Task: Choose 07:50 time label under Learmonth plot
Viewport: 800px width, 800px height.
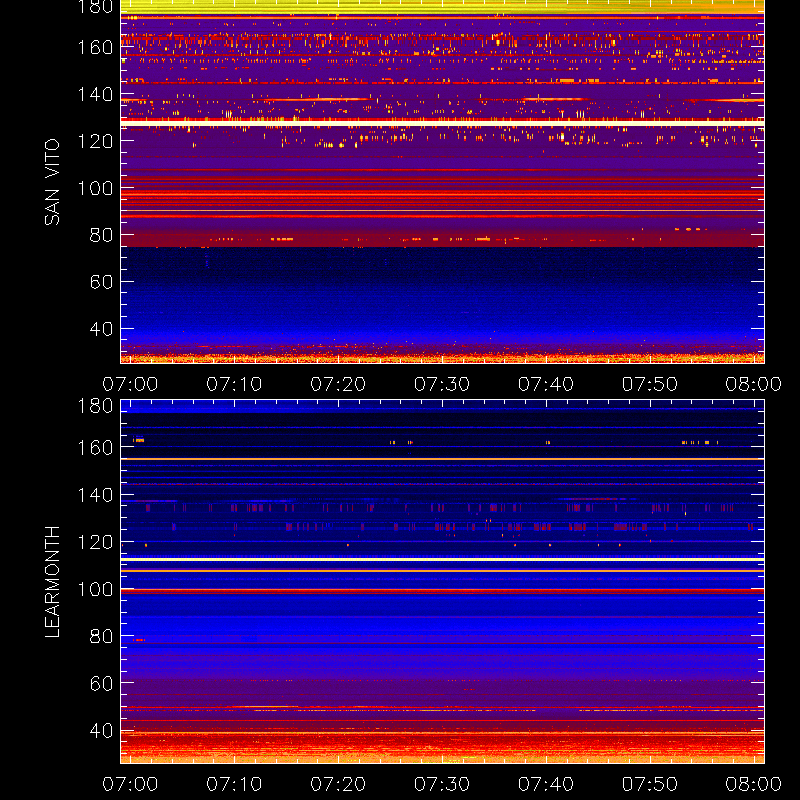Action: pyautogui.click(x=649, y=784)
